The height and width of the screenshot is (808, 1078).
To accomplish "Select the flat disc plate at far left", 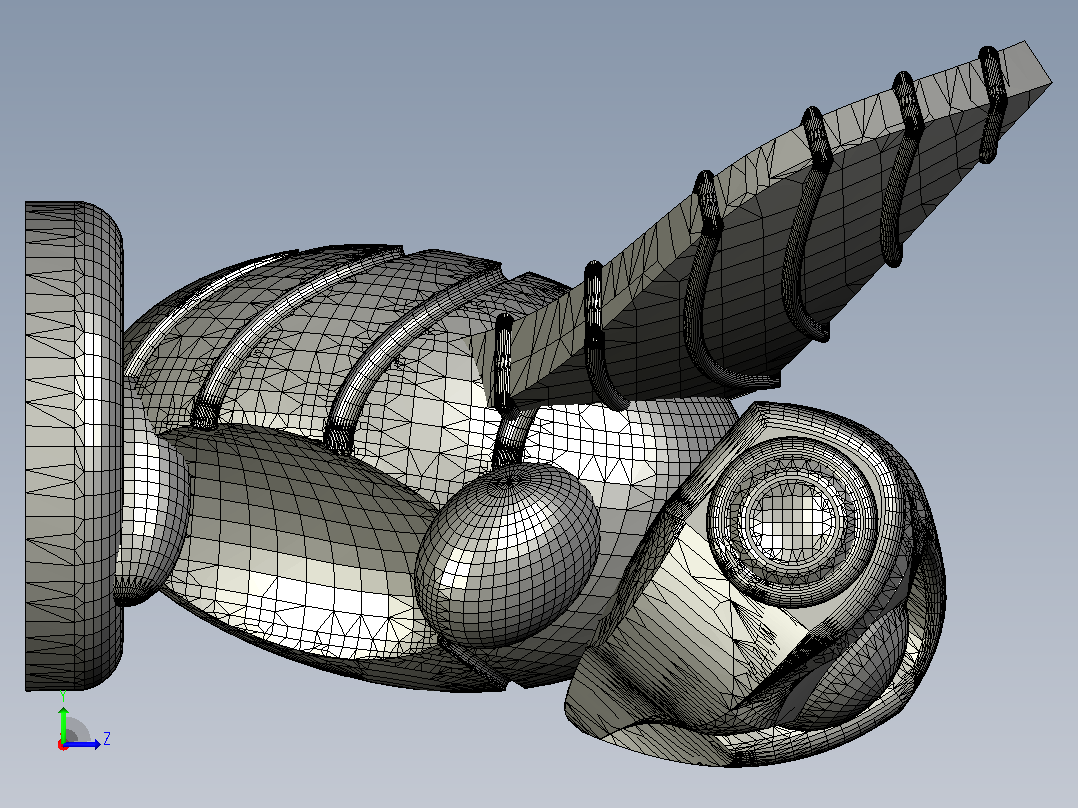I will [73, 446].
